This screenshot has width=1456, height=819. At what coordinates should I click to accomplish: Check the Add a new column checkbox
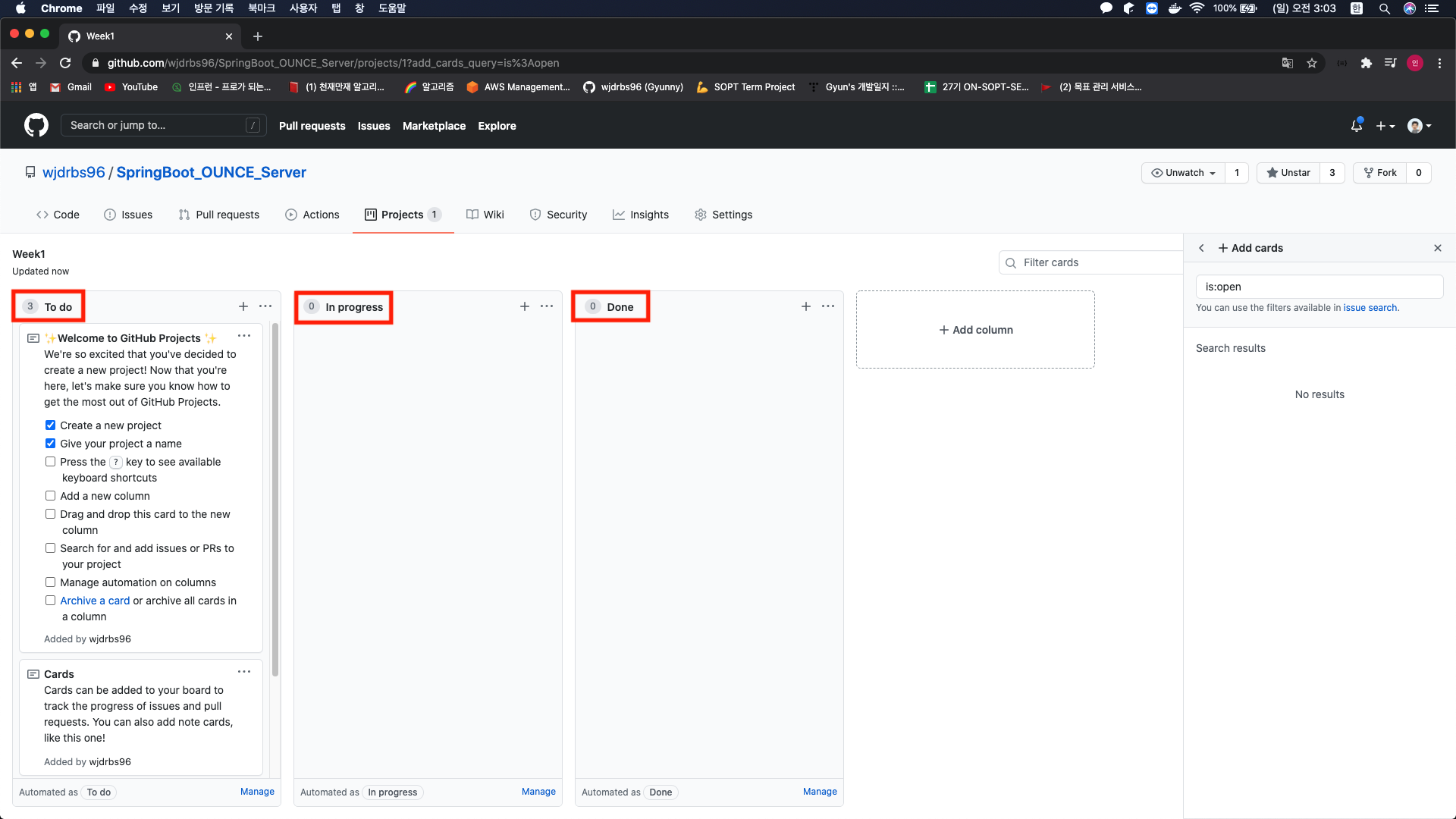pos(50,496)
